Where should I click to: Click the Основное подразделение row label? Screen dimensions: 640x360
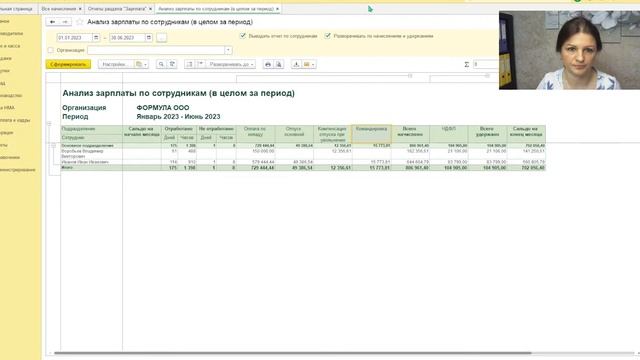coord(88,146)
